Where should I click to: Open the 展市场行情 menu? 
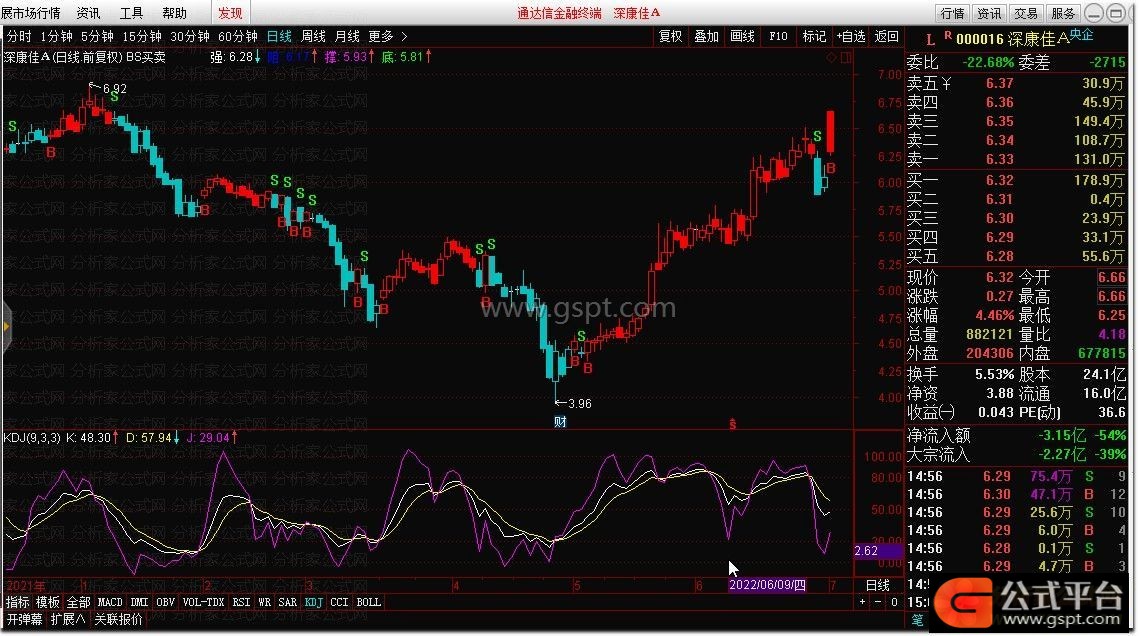[31, 13]
